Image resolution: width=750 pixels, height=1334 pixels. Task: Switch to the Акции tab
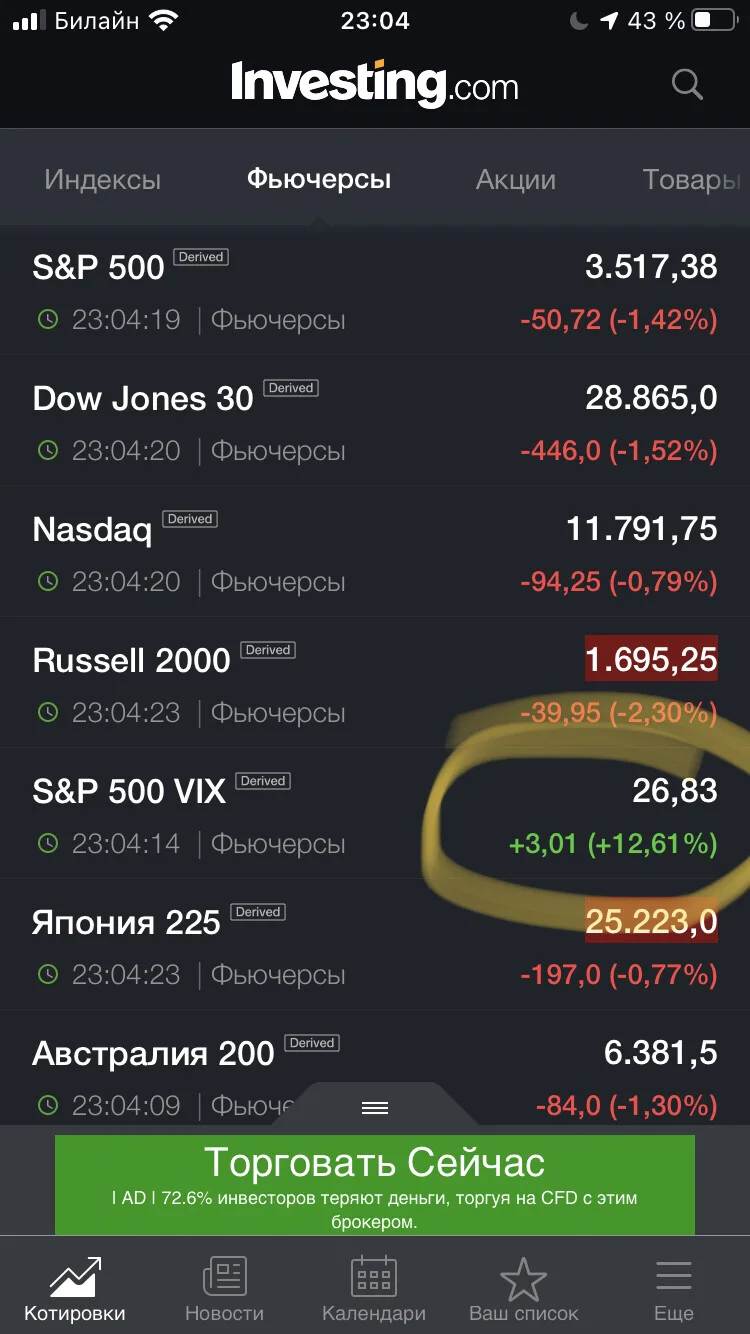click(x=516, y=180)
